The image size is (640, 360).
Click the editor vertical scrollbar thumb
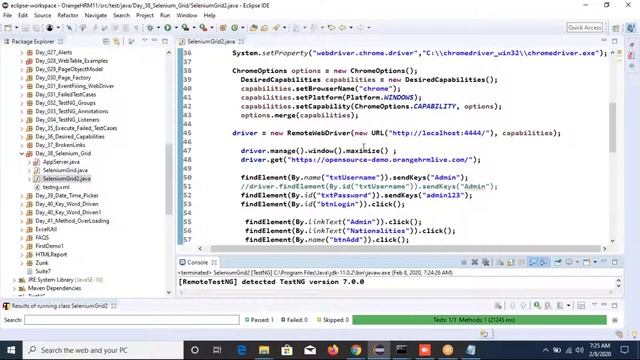click(612, 127)
